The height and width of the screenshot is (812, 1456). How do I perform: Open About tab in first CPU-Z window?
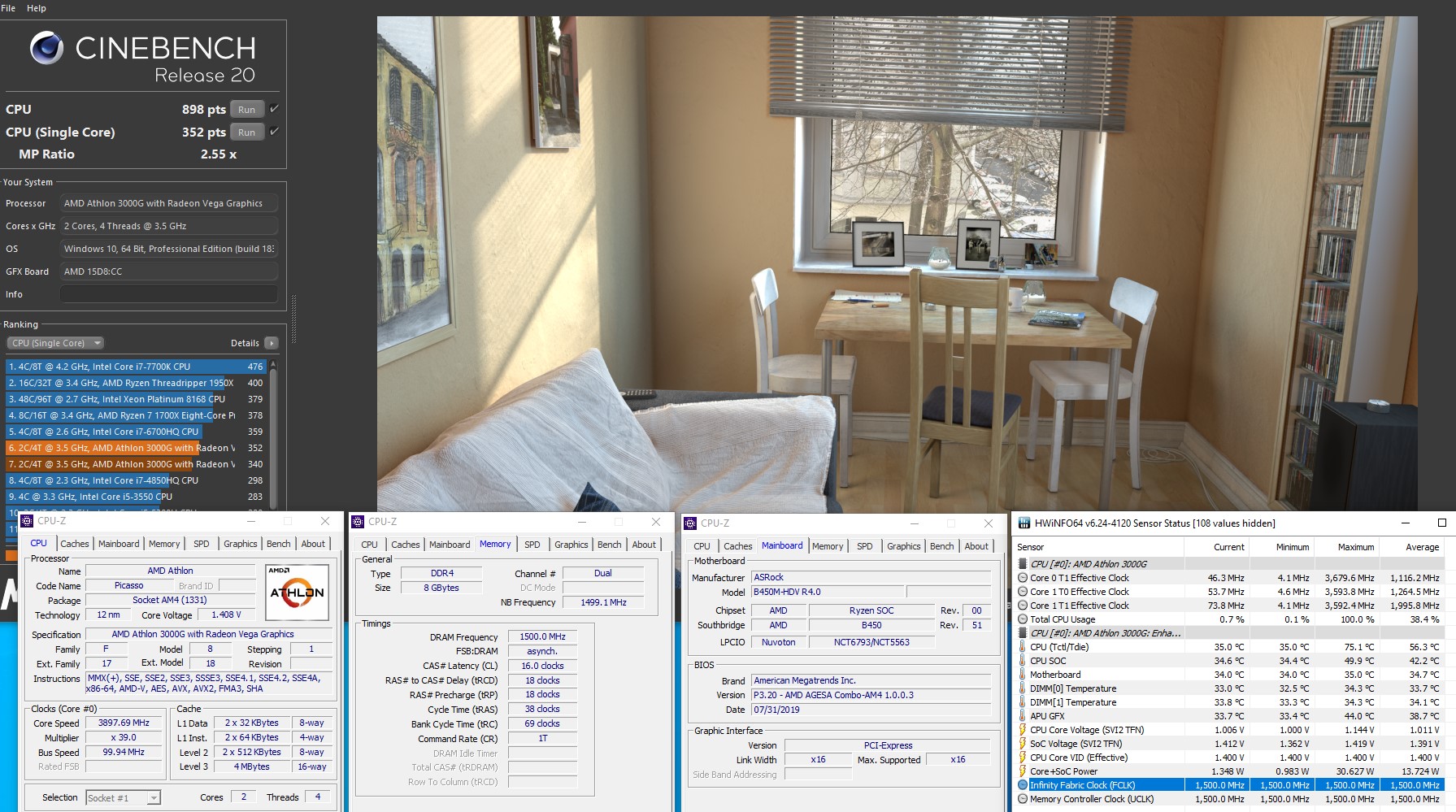pos(313,545)
